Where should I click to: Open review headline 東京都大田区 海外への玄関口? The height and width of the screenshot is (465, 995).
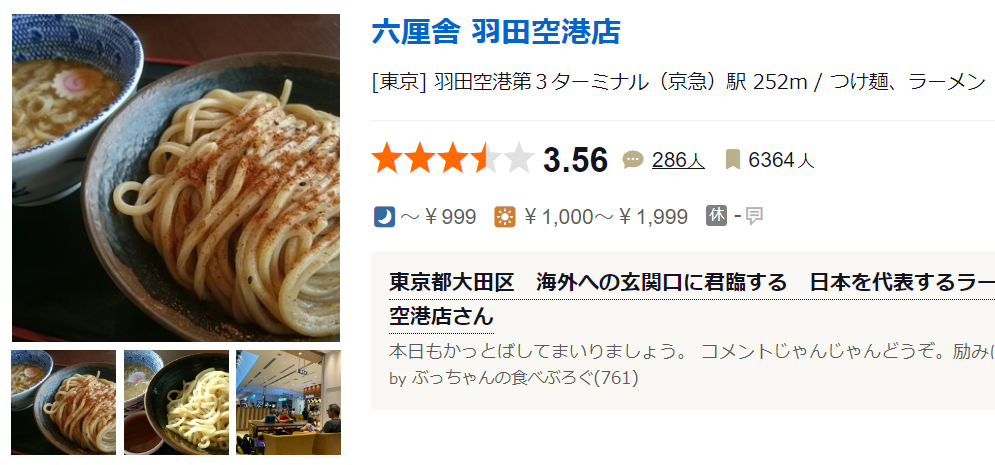tap(692, 283)
